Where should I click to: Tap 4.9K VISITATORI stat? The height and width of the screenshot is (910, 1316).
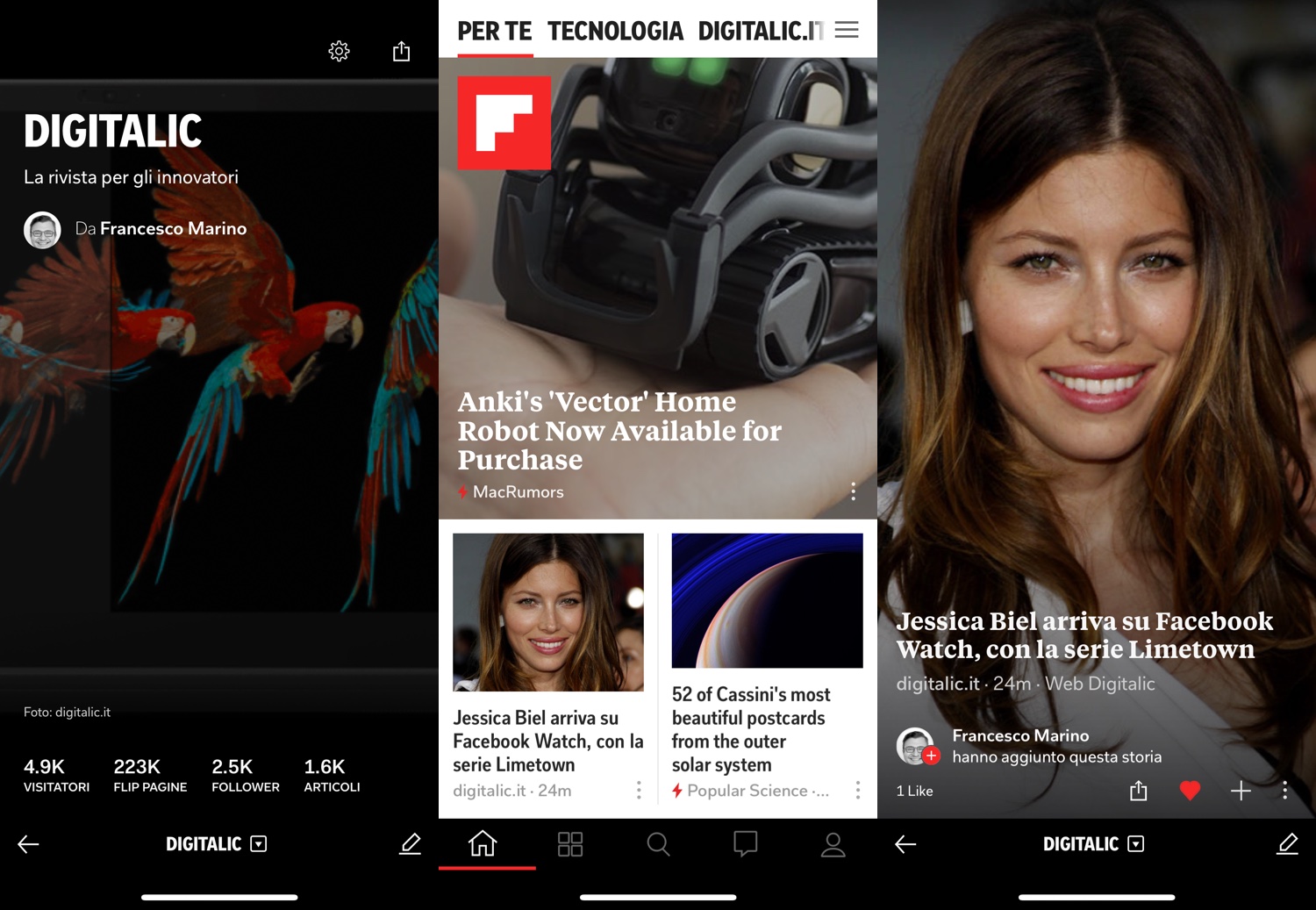click(x=56, y=776)
